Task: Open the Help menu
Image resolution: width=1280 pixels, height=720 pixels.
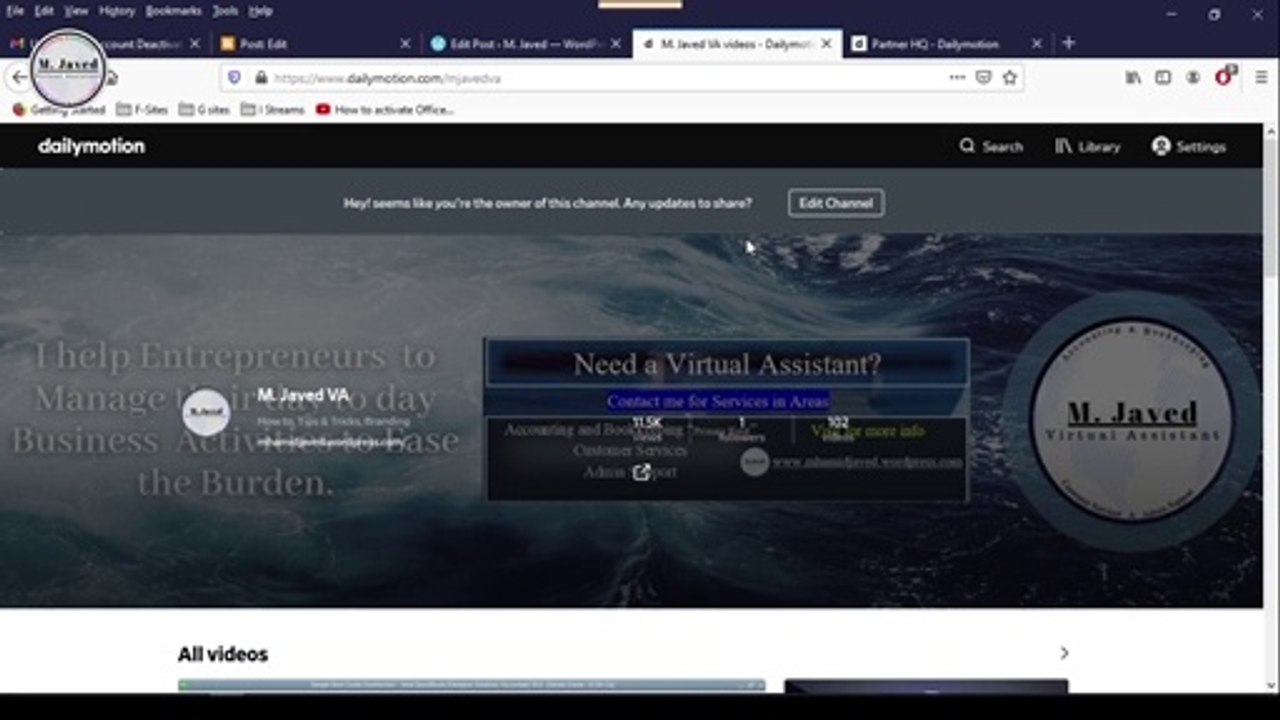Action: coord(260,10)
